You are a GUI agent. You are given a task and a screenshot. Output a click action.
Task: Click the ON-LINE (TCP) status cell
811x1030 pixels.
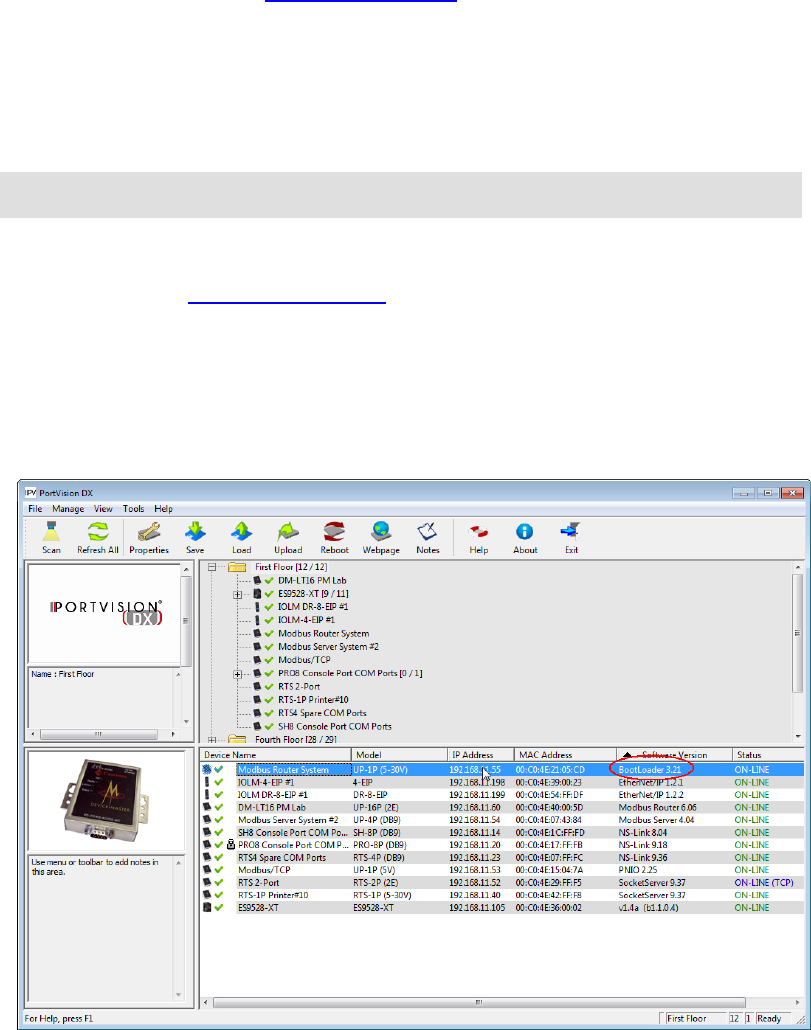(x=764, y=883)
